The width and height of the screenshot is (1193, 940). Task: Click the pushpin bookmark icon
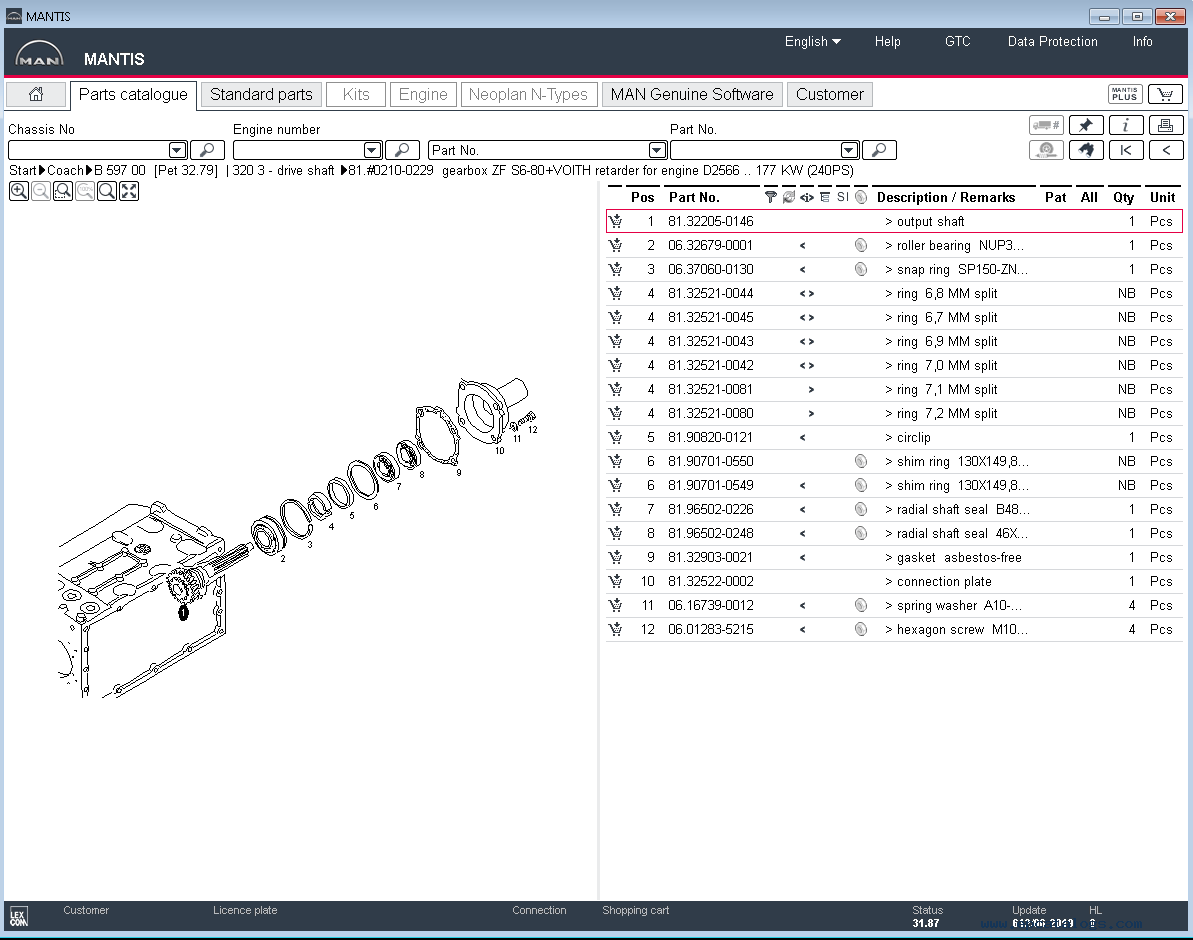click(1086, 126)
